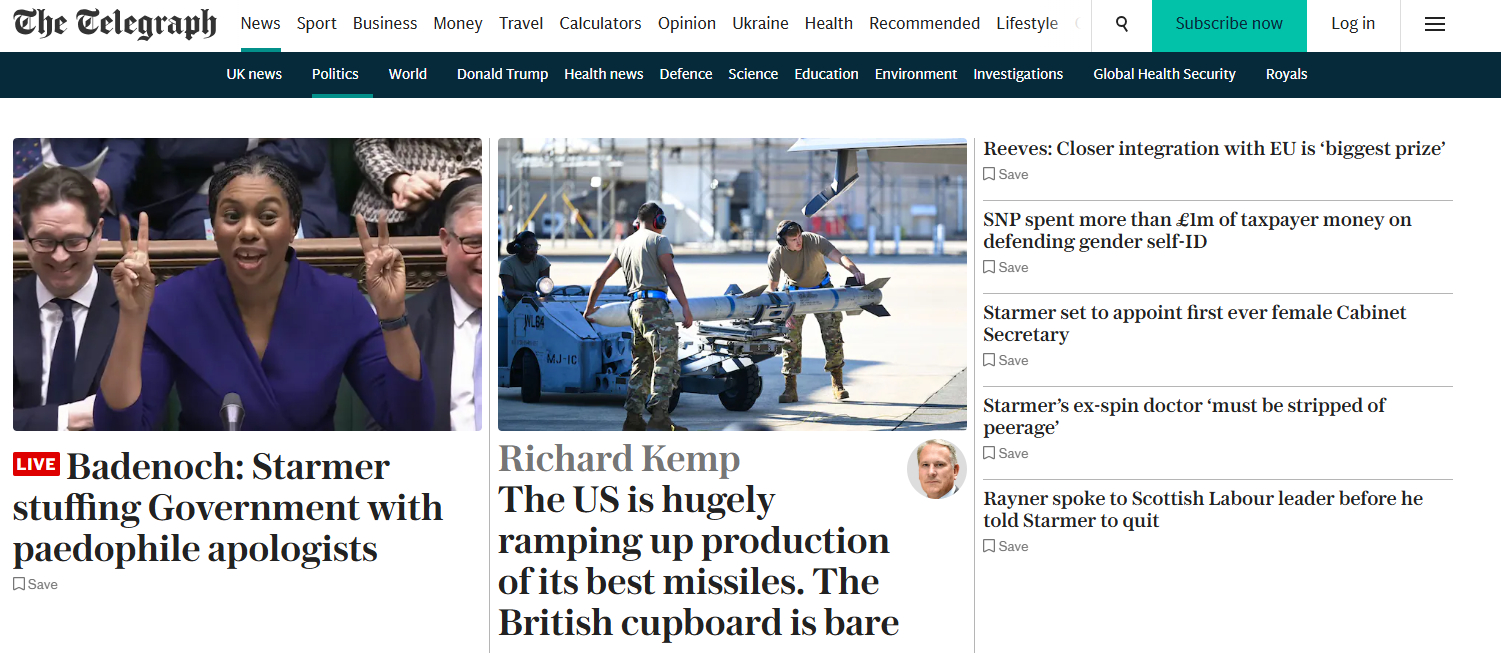
Task: Click the missile loading photo
Action: coord(732,284)
